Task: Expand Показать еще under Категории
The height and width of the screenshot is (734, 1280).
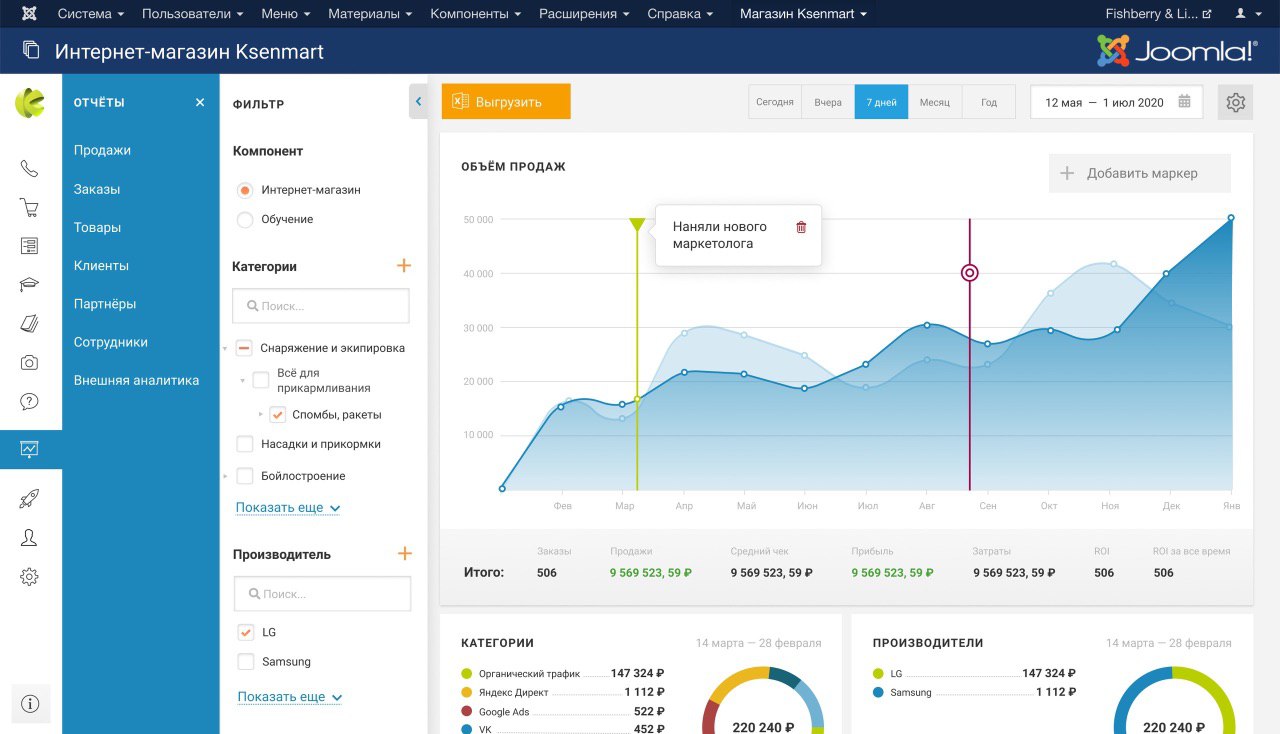Action: point(288,508)
